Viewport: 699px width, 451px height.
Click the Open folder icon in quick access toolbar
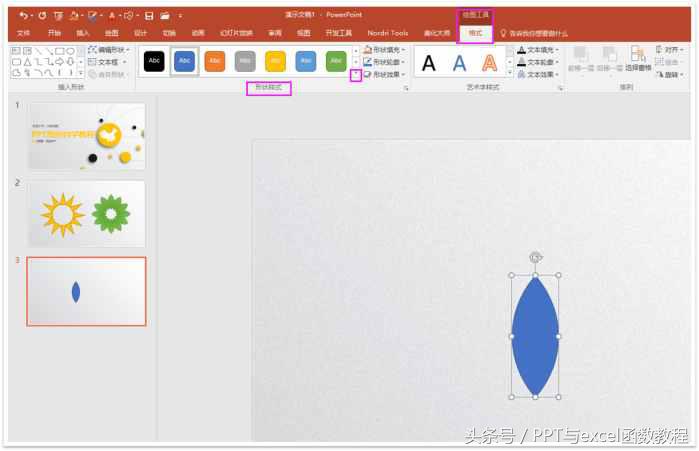(x=165, y=16)
